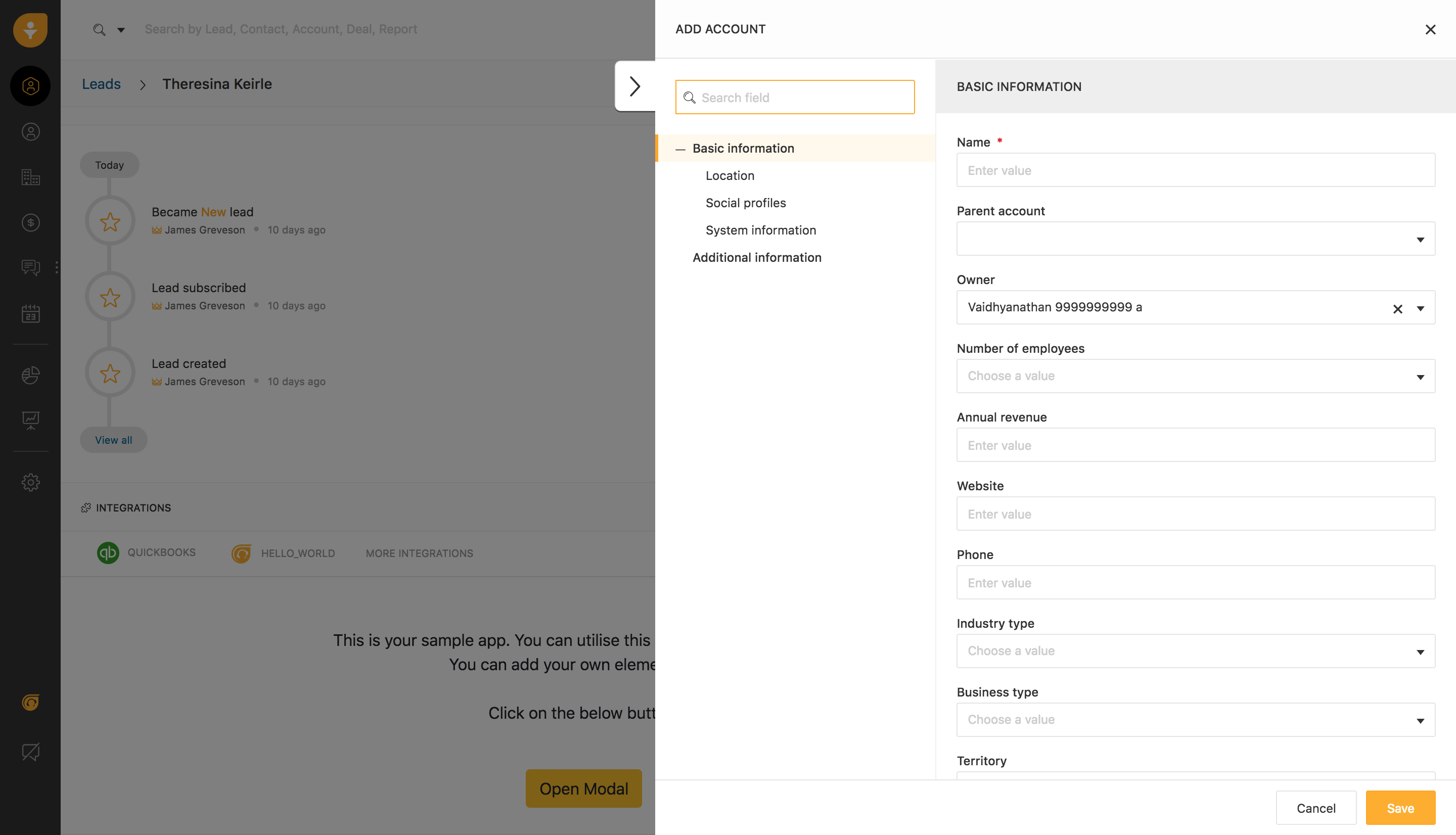
Task: Click star icon for Became New lead
Action: [110, 221]
